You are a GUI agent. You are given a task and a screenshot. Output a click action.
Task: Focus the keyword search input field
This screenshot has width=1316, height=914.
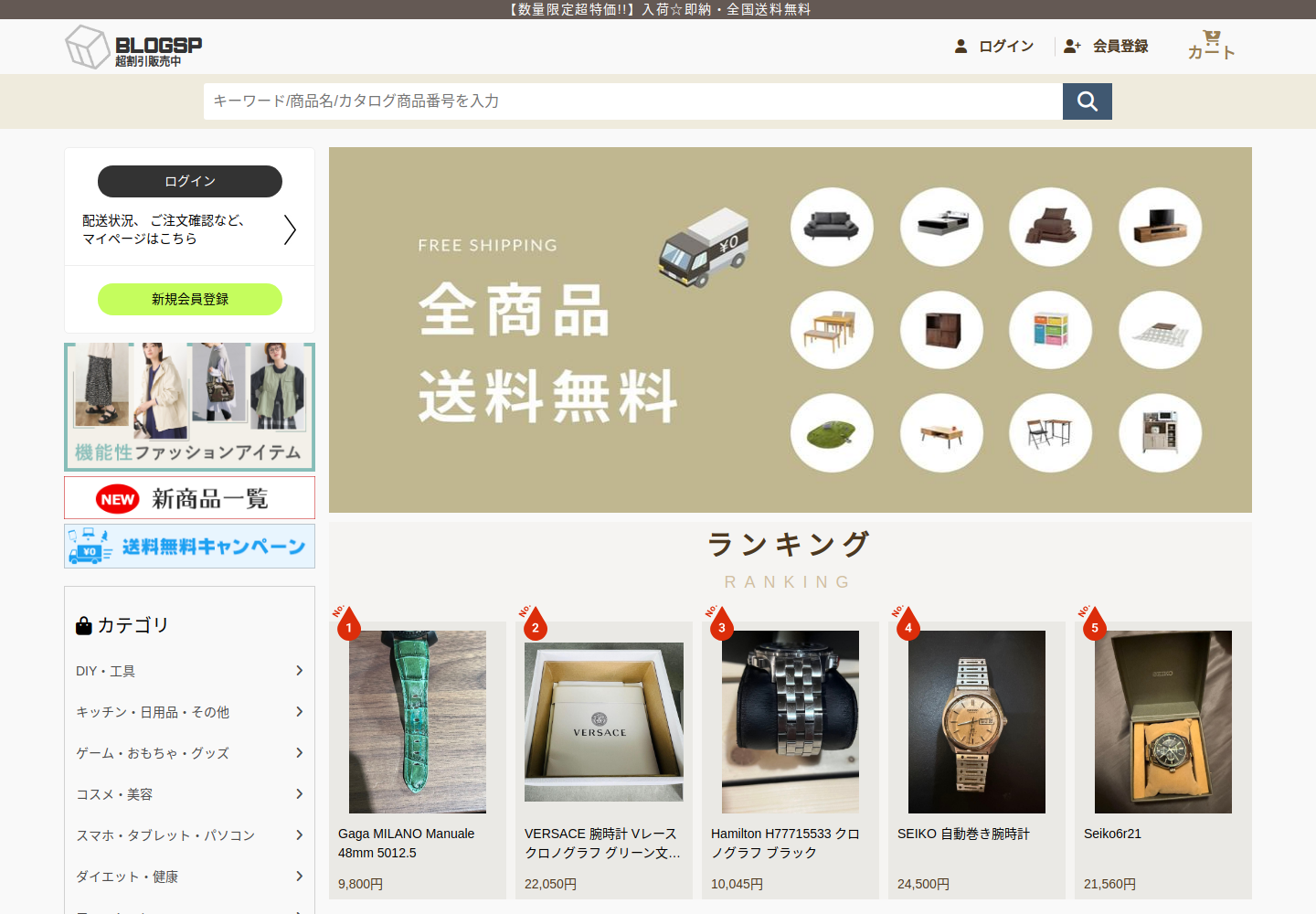click(633, 101)
